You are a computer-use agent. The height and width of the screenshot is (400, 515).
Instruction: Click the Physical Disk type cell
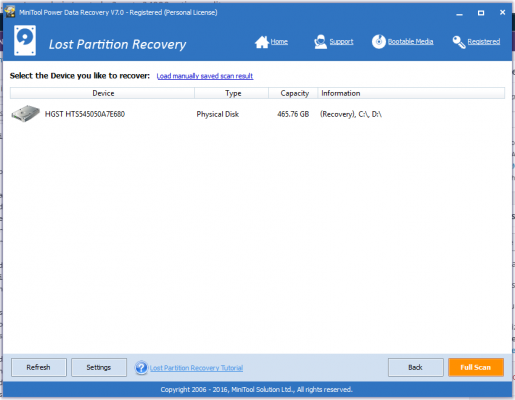tap(218, 114)
